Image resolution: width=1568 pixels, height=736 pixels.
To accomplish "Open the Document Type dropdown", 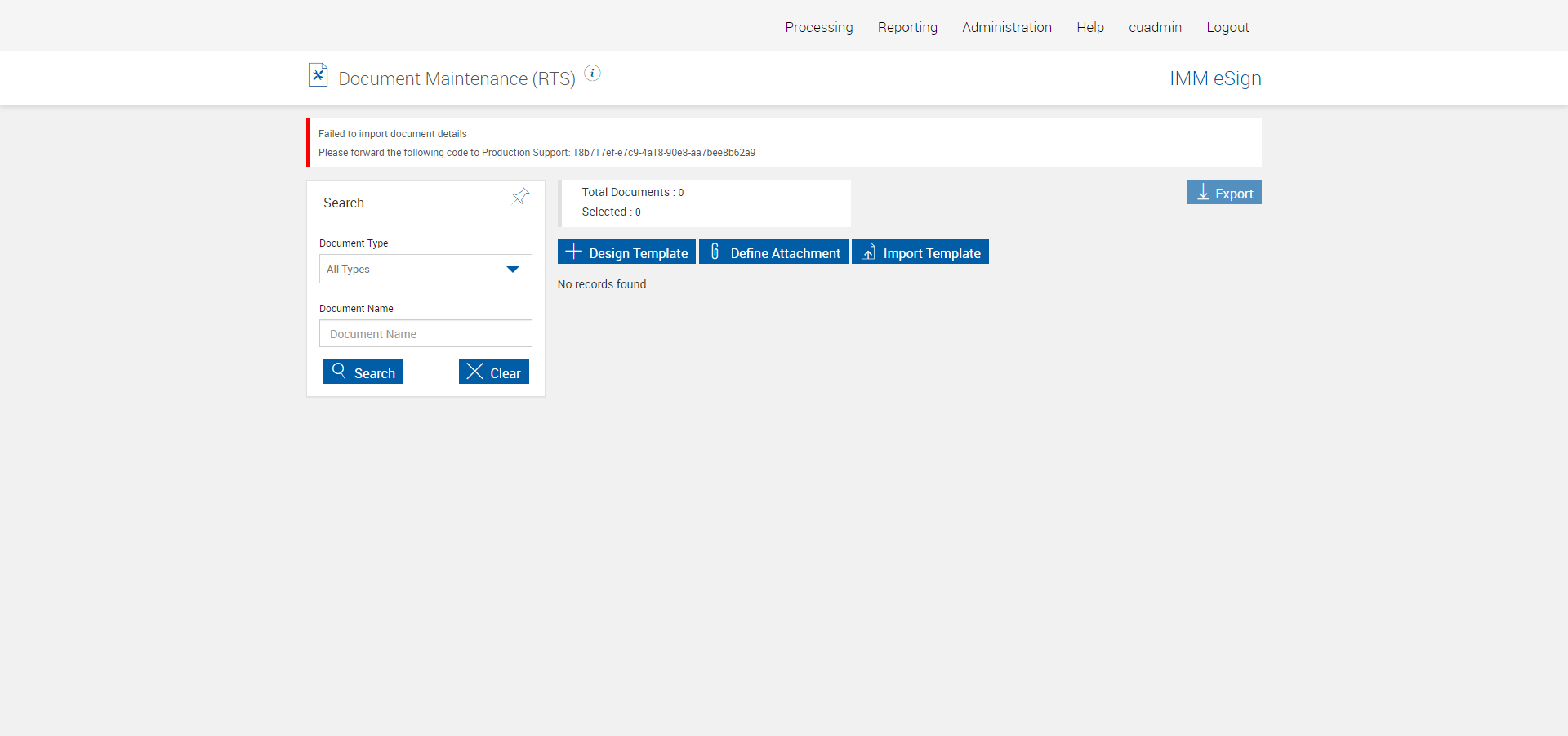I will pyautogui.click(x=425, y=269).
